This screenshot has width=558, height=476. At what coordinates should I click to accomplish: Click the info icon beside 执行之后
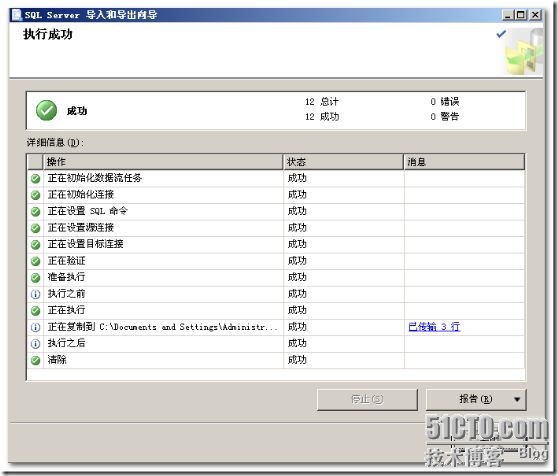35,344
